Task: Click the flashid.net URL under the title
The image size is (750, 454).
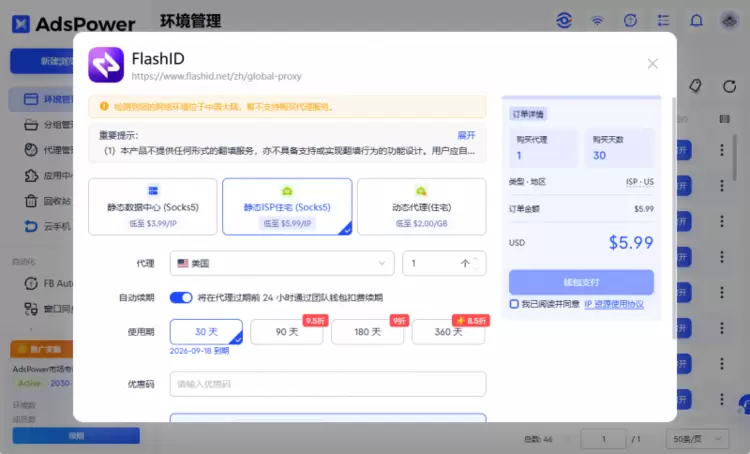Action: coord(216,76)
